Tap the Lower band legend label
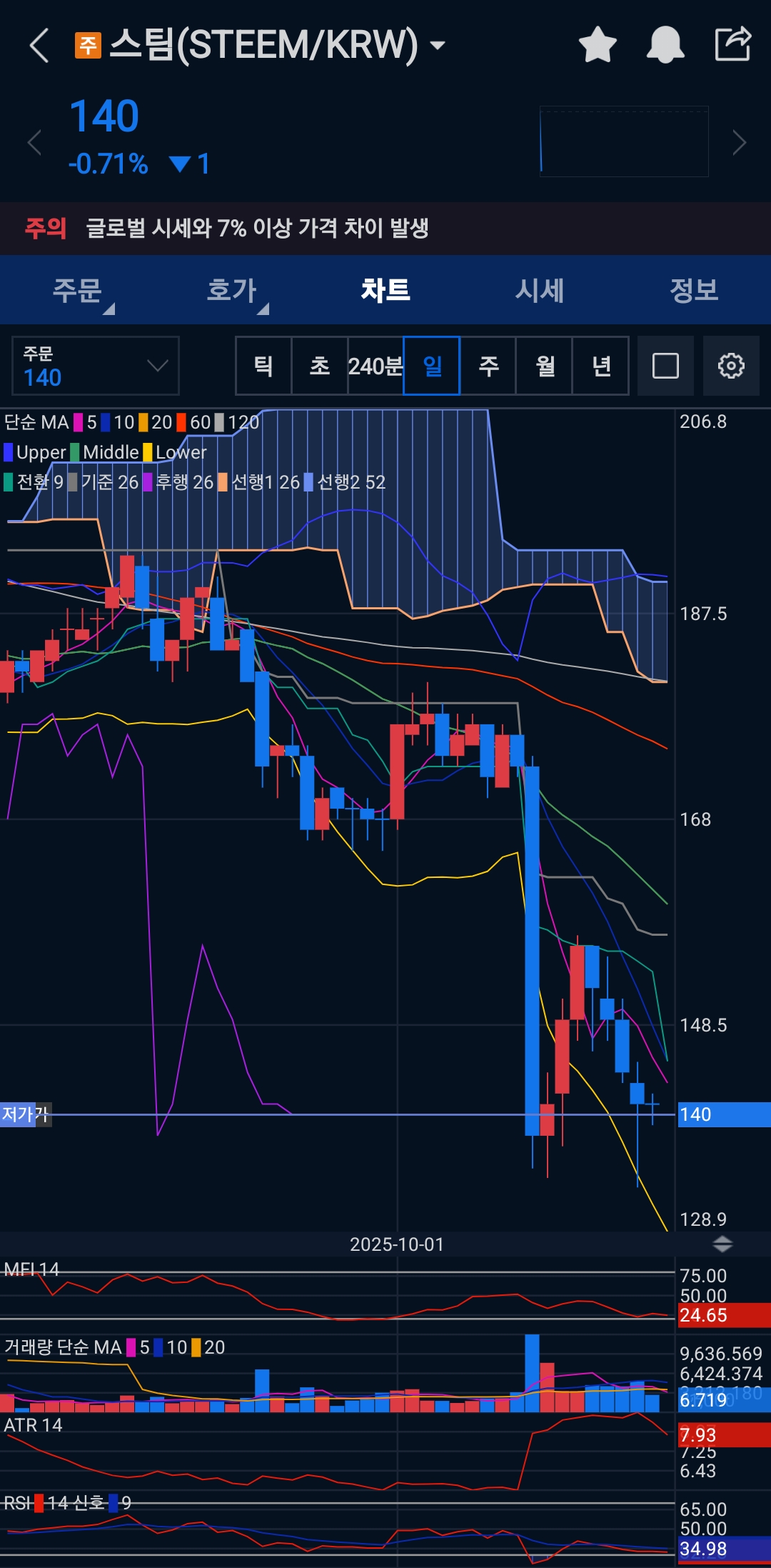This screenshot has height=1568, width=771. click(x=181, y=452)
